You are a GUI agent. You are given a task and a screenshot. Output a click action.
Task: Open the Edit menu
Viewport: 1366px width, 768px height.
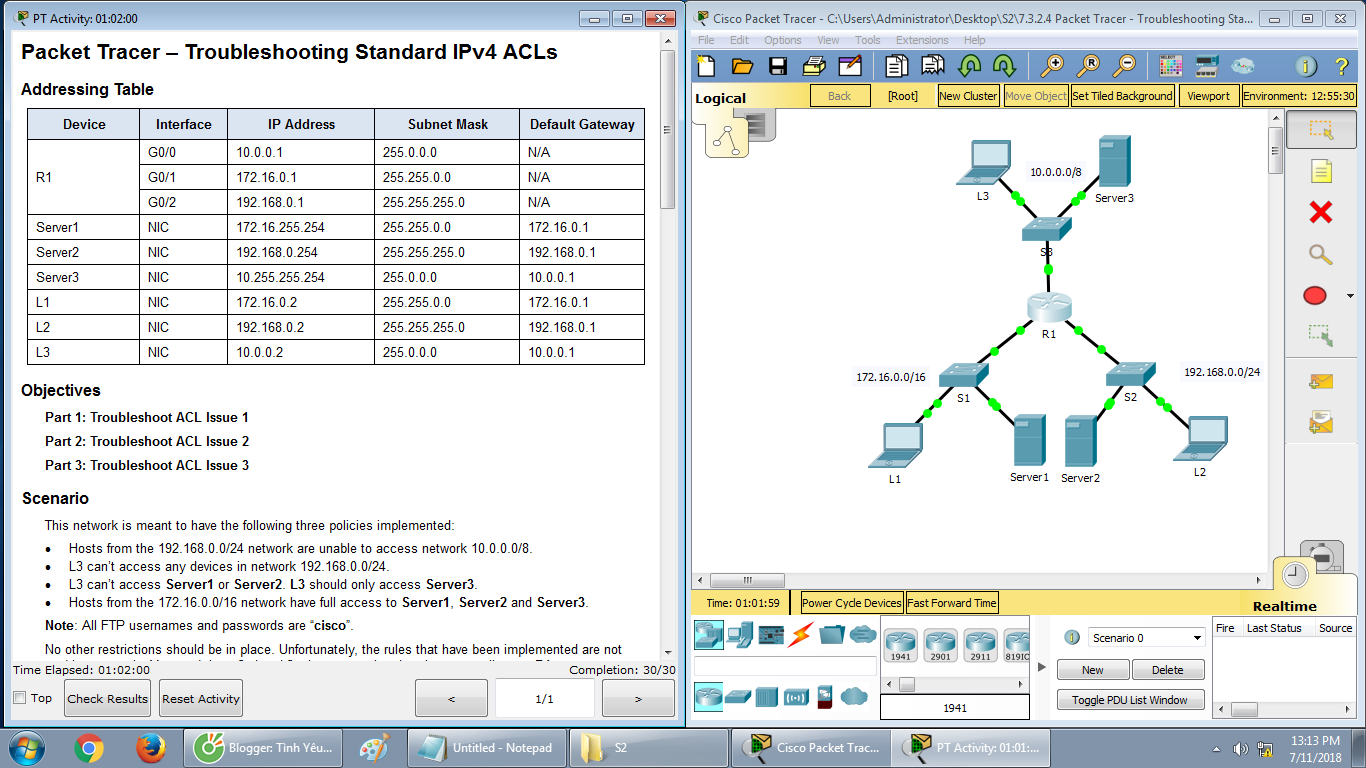click(739, 40)
